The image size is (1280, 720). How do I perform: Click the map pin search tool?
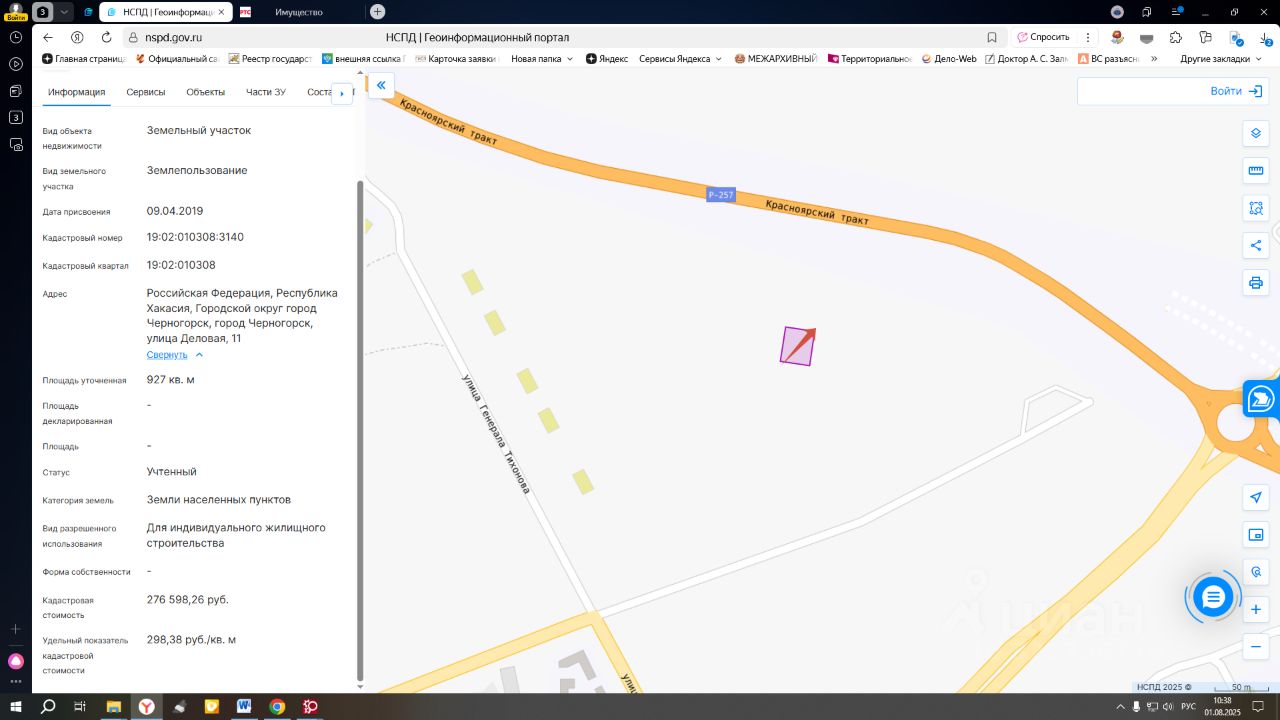coord(1256,572)
